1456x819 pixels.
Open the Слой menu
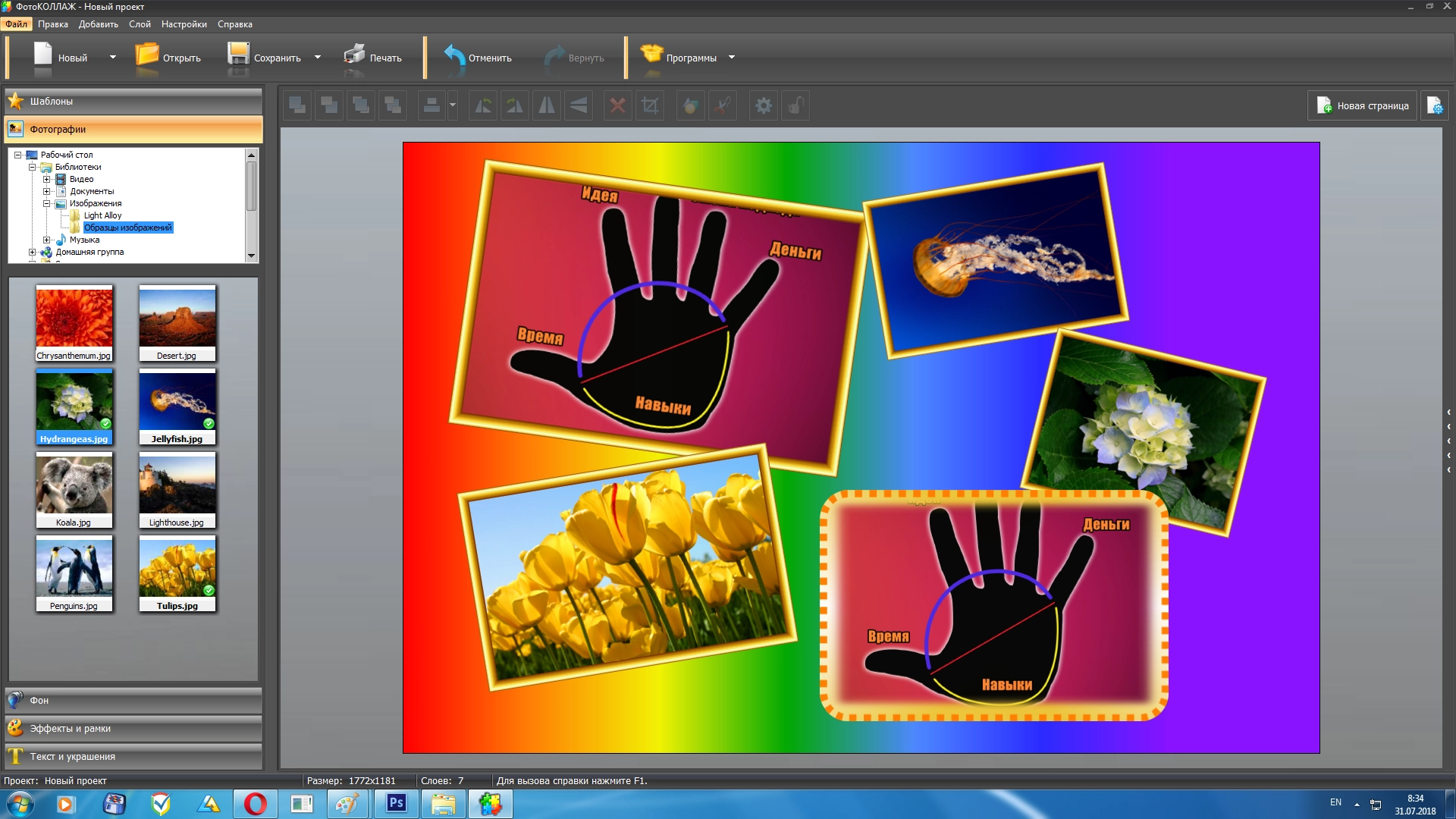tap(140, 24)
